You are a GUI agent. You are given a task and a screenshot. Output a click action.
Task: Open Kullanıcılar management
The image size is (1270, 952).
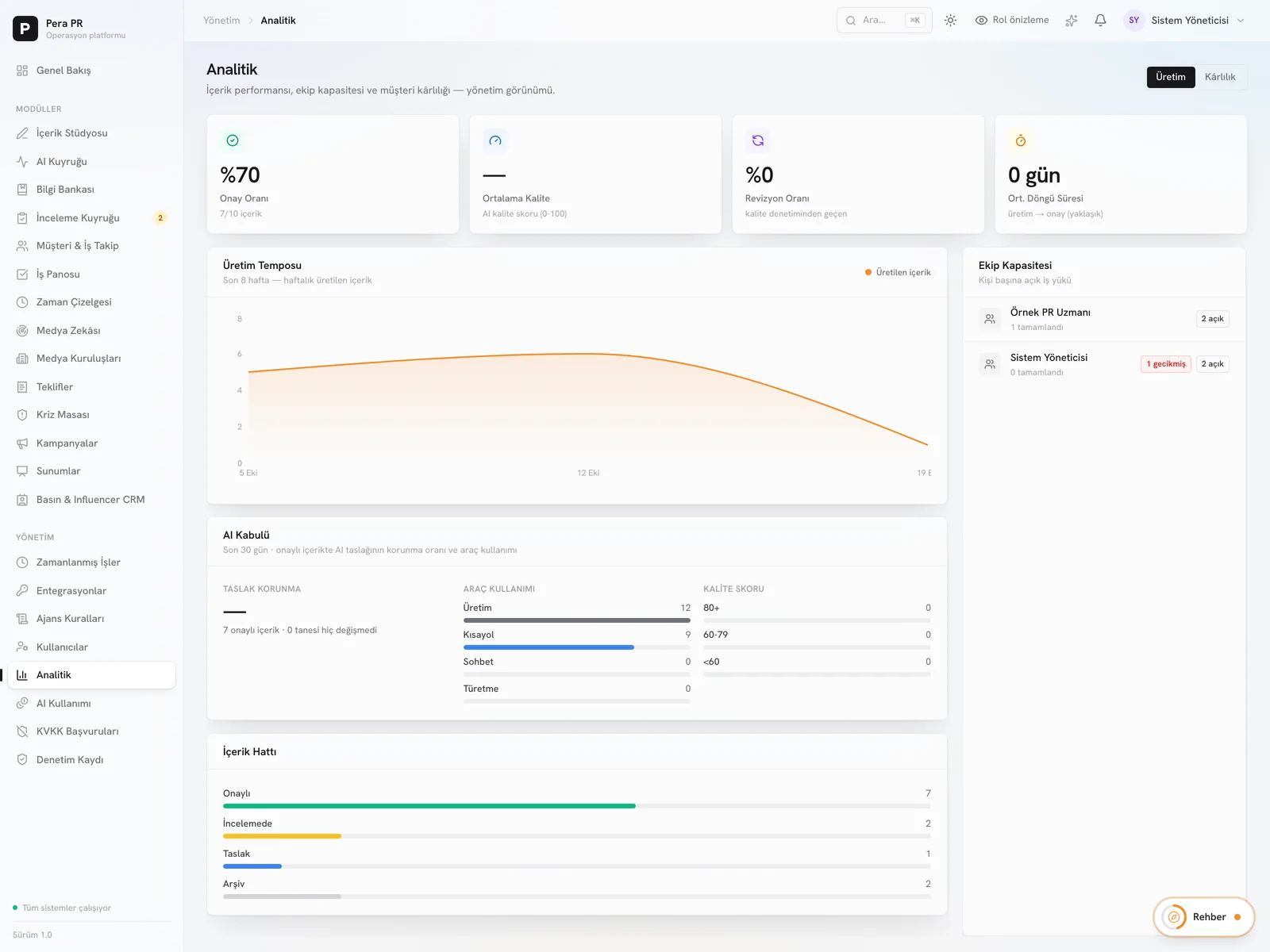(91, 647)
